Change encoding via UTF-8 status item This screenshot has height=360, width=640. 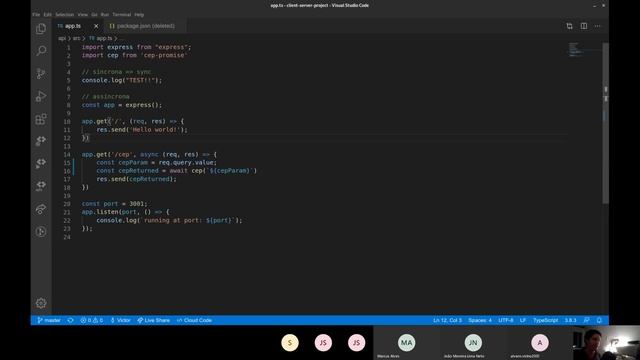(506, 320)
